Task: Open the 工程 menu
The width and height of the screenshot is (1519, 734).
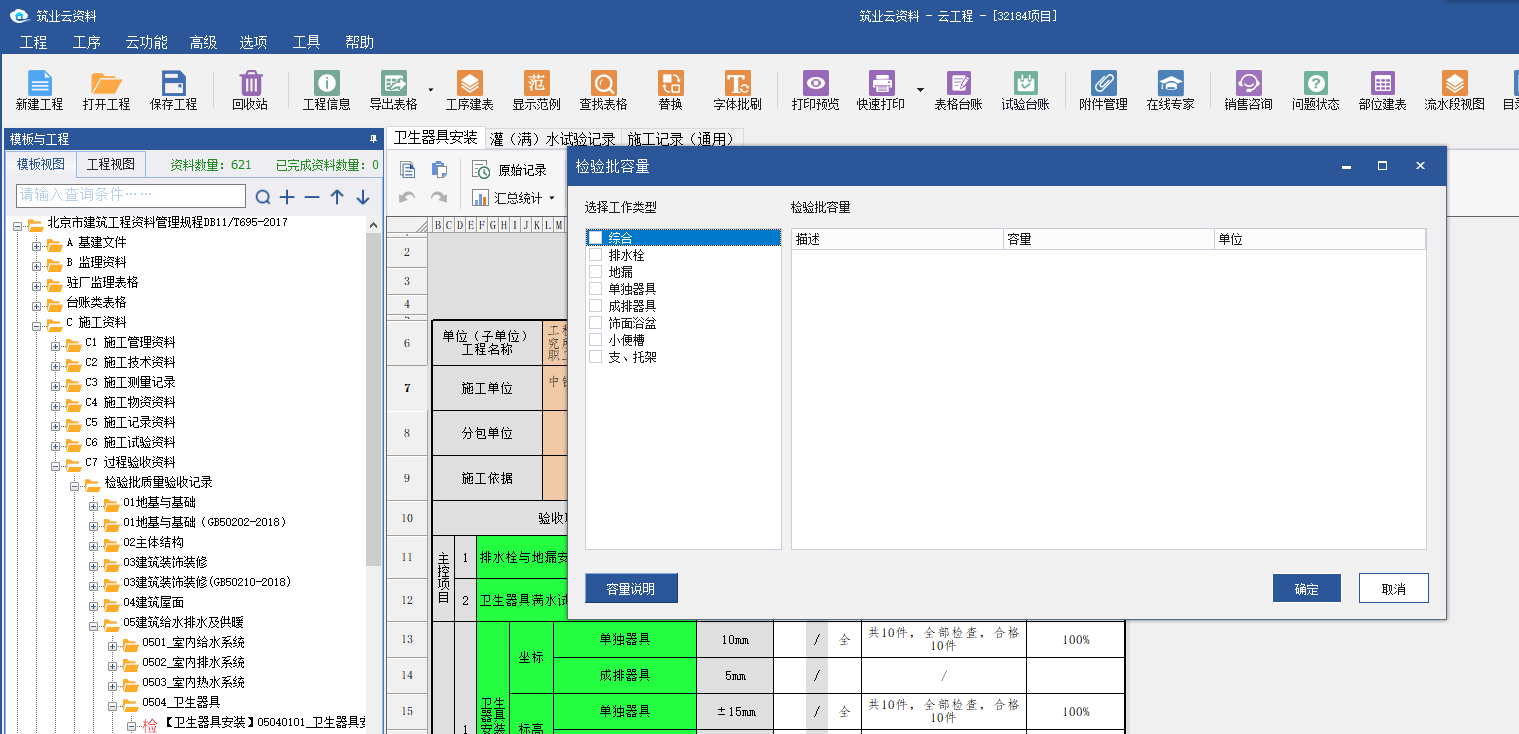Action: [33, 42]
